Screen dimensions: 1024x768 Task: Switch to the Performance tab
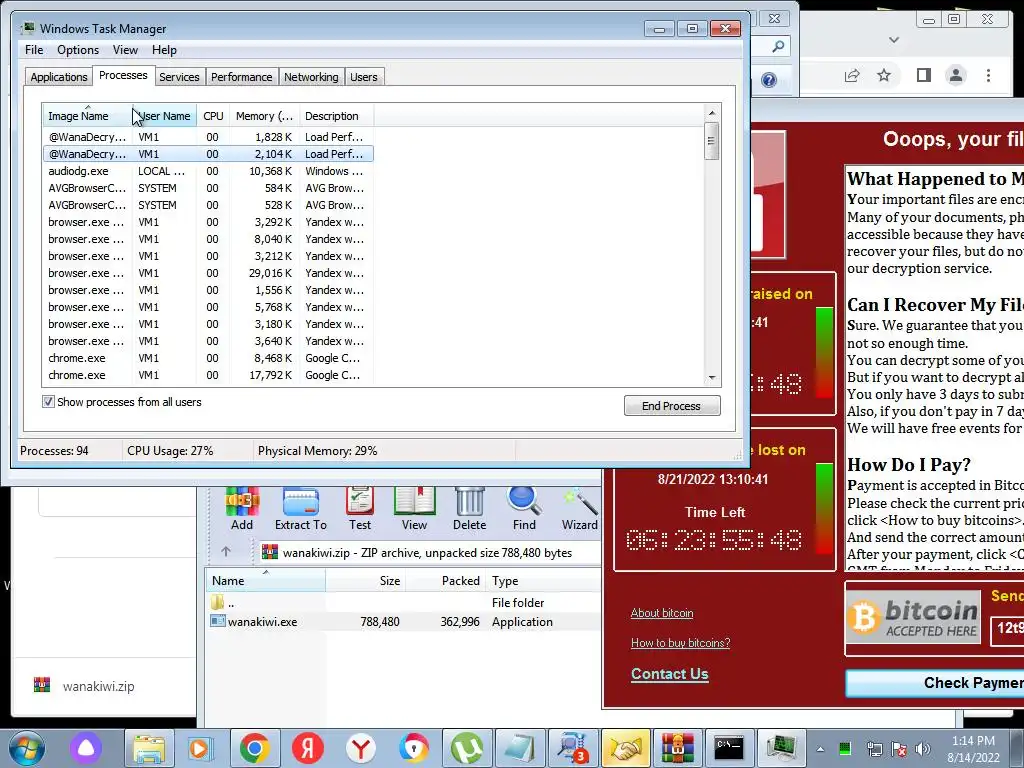tap(242, 77)
